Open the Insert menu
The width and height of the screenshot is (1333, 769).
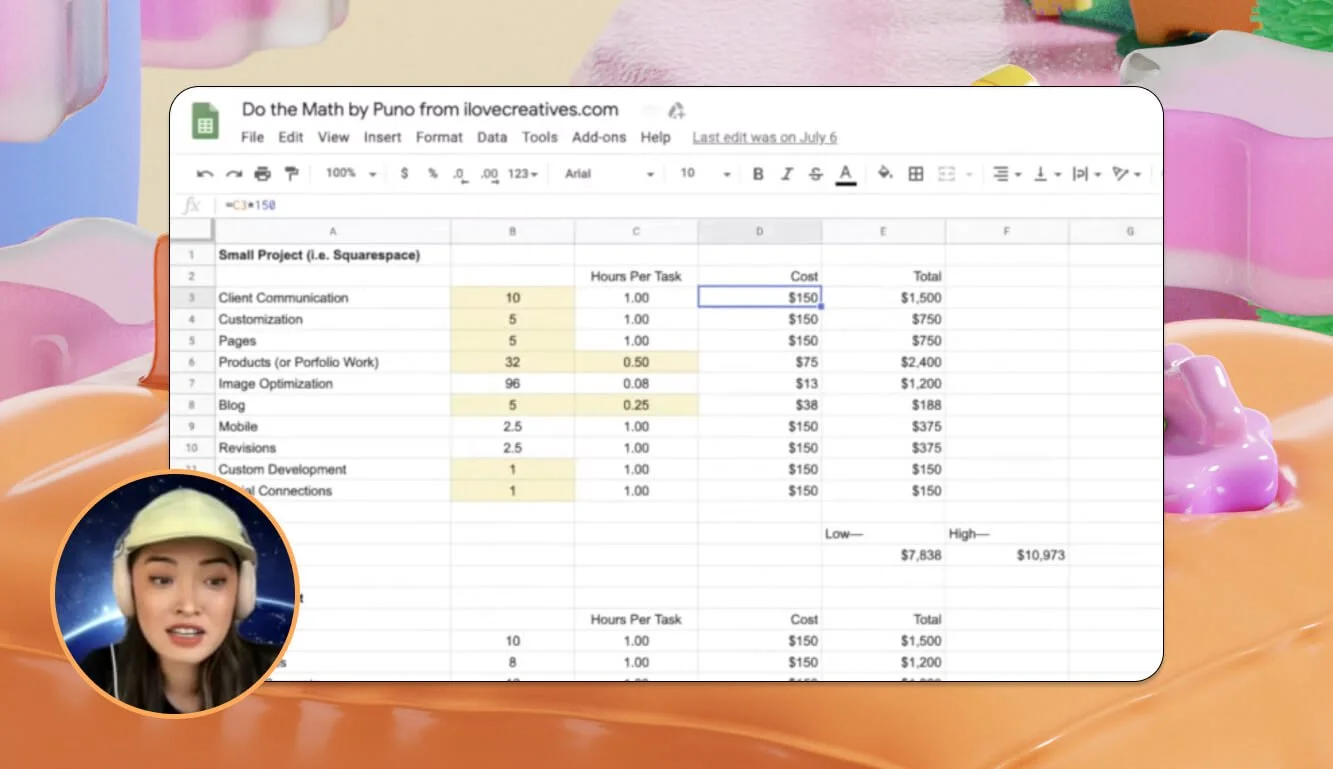[383, 138]
